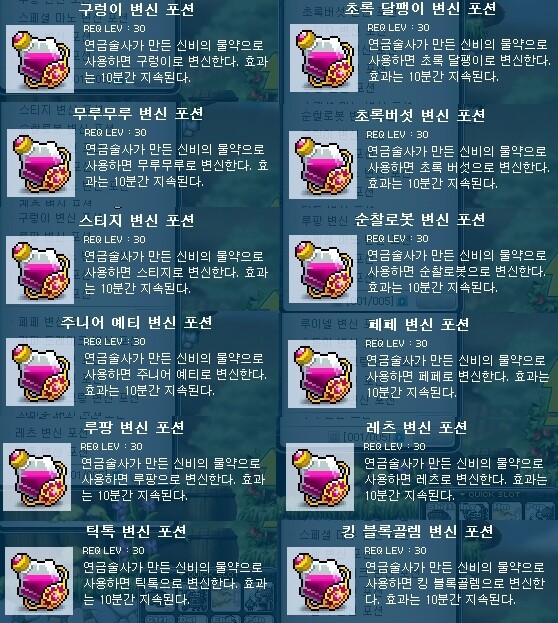558x623 pixels.
Task: Click the 주니어 예티 변신 포션 icon
Action: [40, 372]
